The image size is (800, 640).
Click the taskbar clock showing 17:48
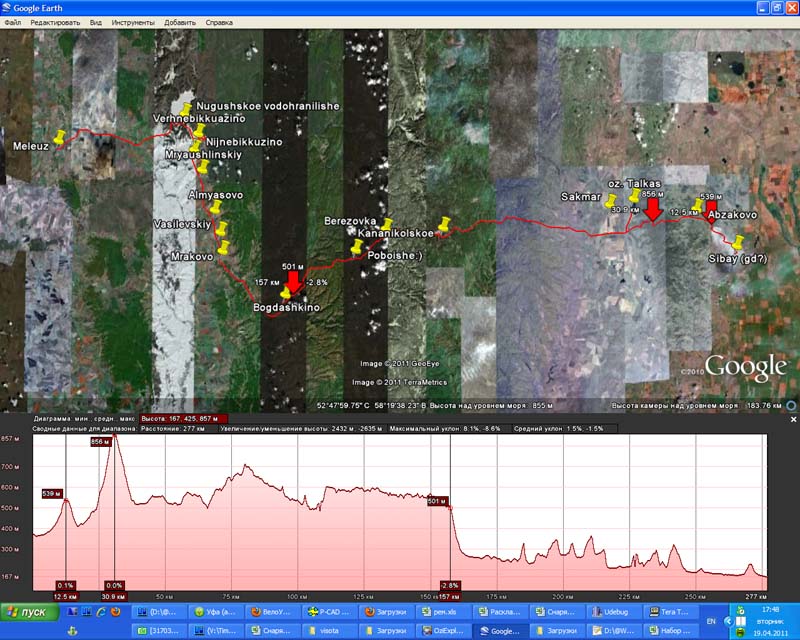[x=770, y=609]
